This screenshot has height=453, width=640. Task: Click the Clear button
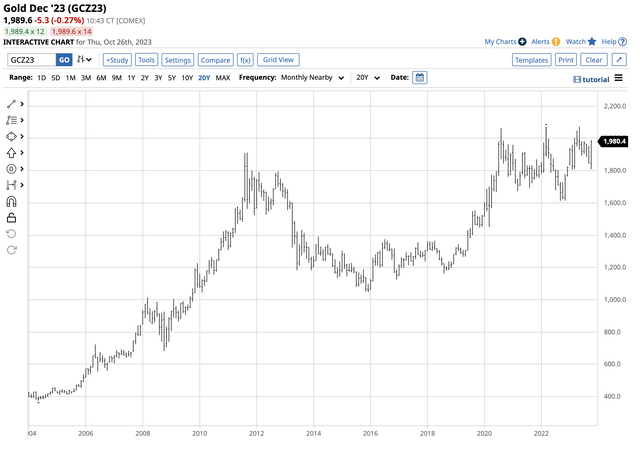[594, 60]
